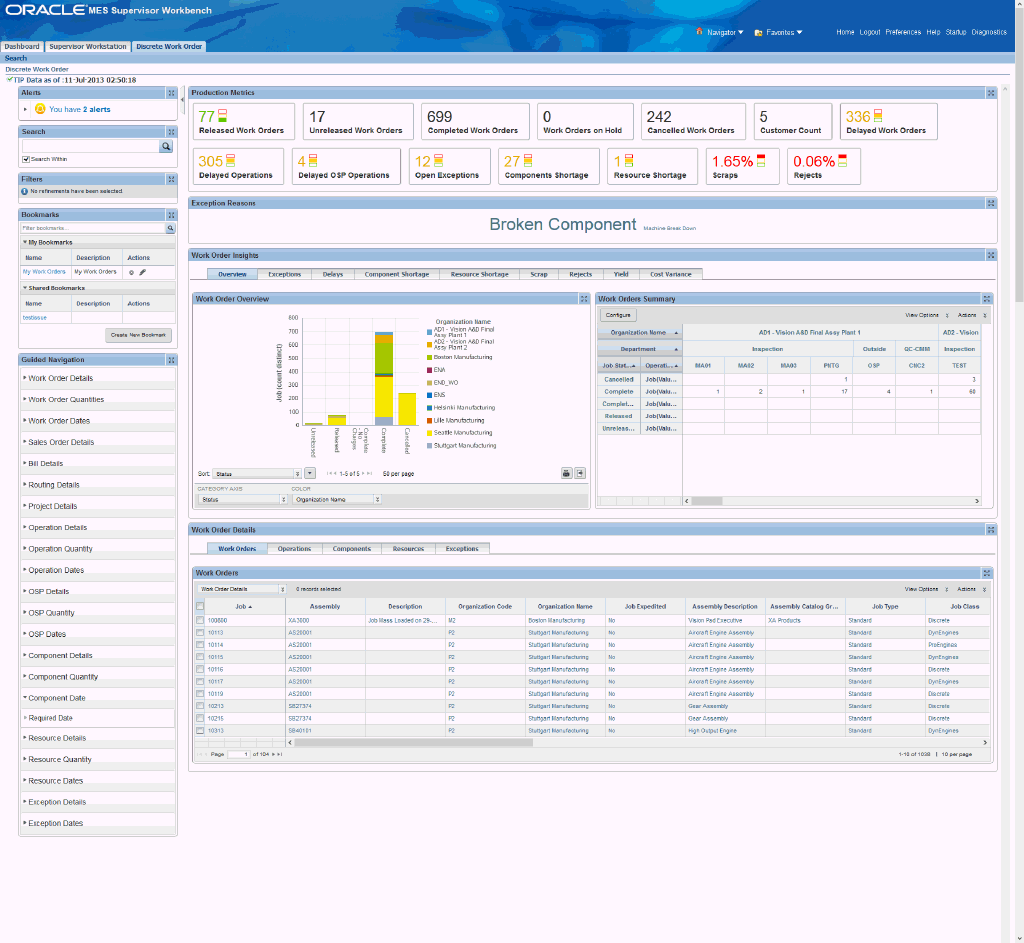Switch to the Dashboard tab
The image size is (1024, 943).
click(22, 46)
